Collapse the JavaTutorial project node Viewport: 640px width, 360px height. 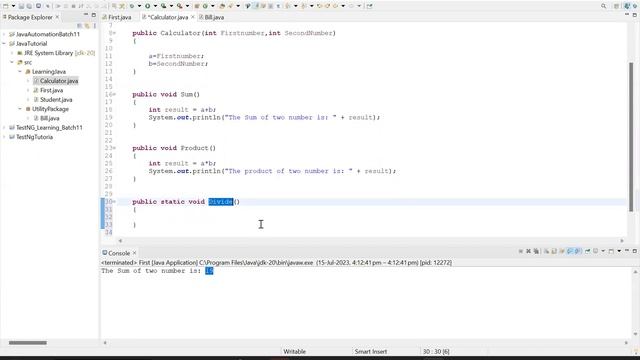coord(4,44)
